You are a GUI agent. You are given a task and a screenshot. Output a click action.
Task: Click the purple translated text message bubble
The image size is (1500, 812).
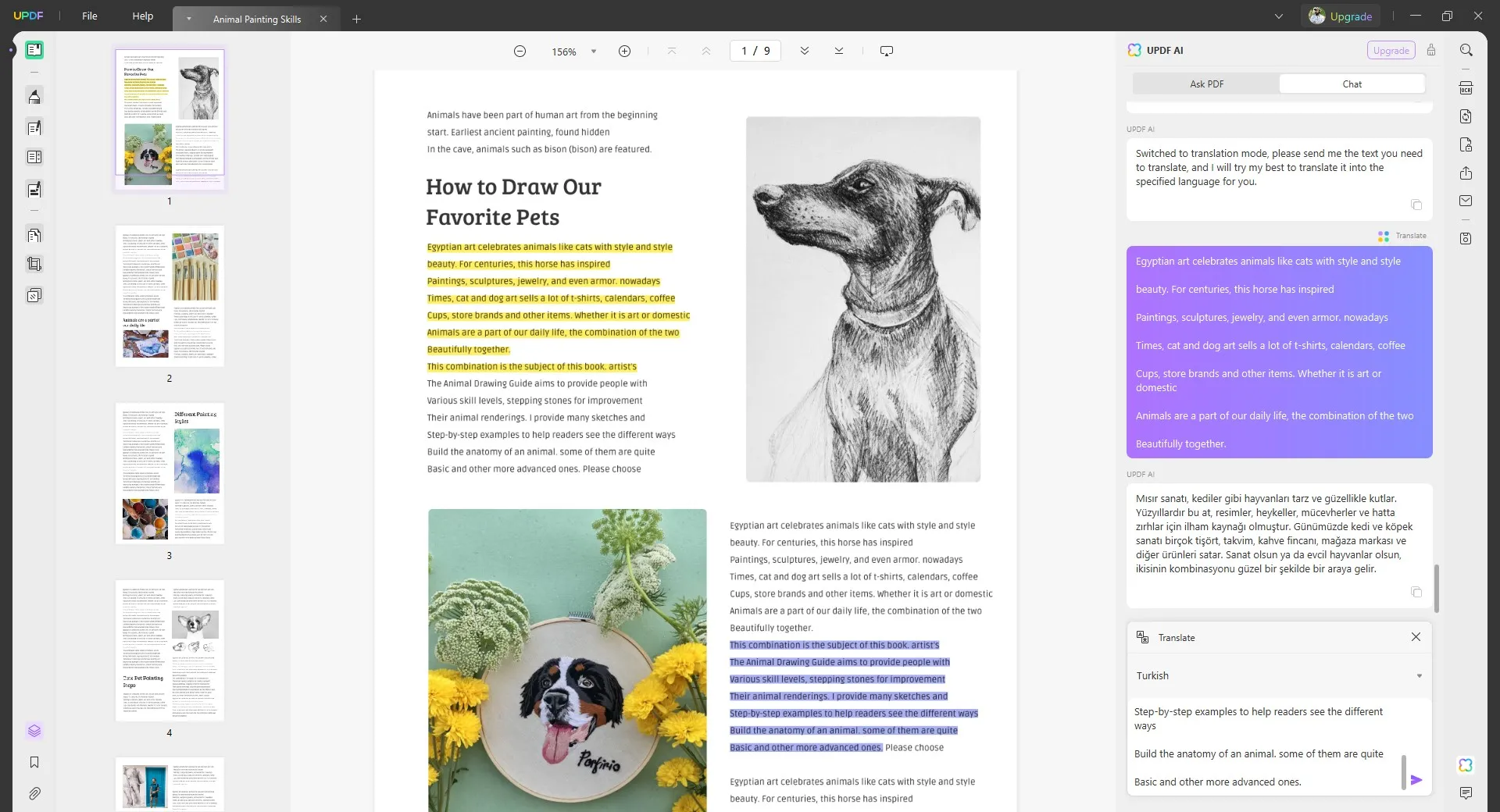click(1279, 352)
